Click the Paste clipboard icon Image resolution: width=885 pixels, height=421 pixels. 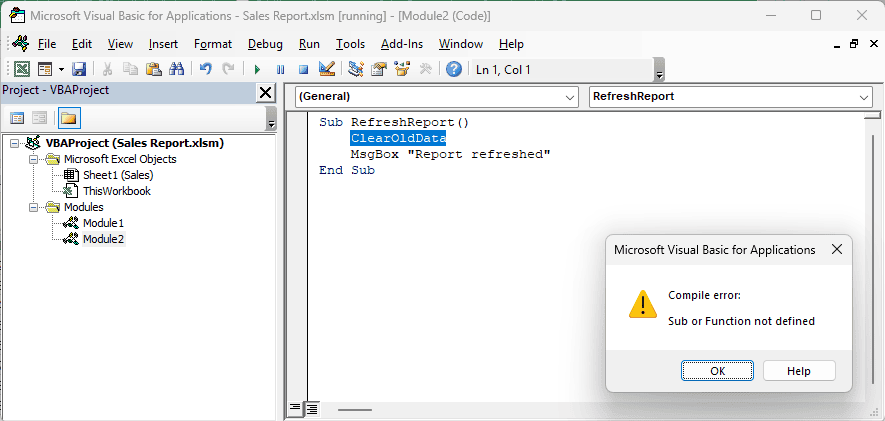pyautogui.click(x=154, y=69)
